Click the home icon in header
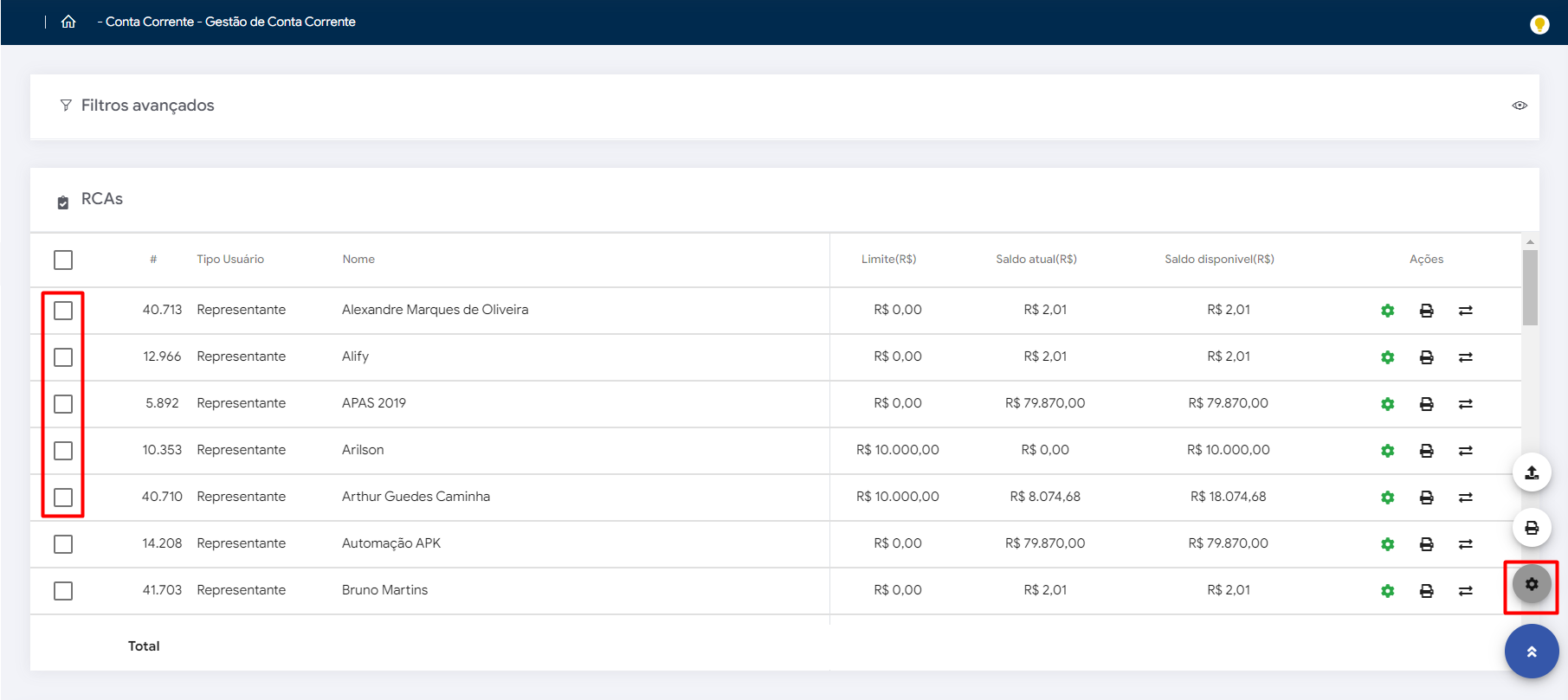This screenshot has width=1568, height=700. tap(68, 22)
